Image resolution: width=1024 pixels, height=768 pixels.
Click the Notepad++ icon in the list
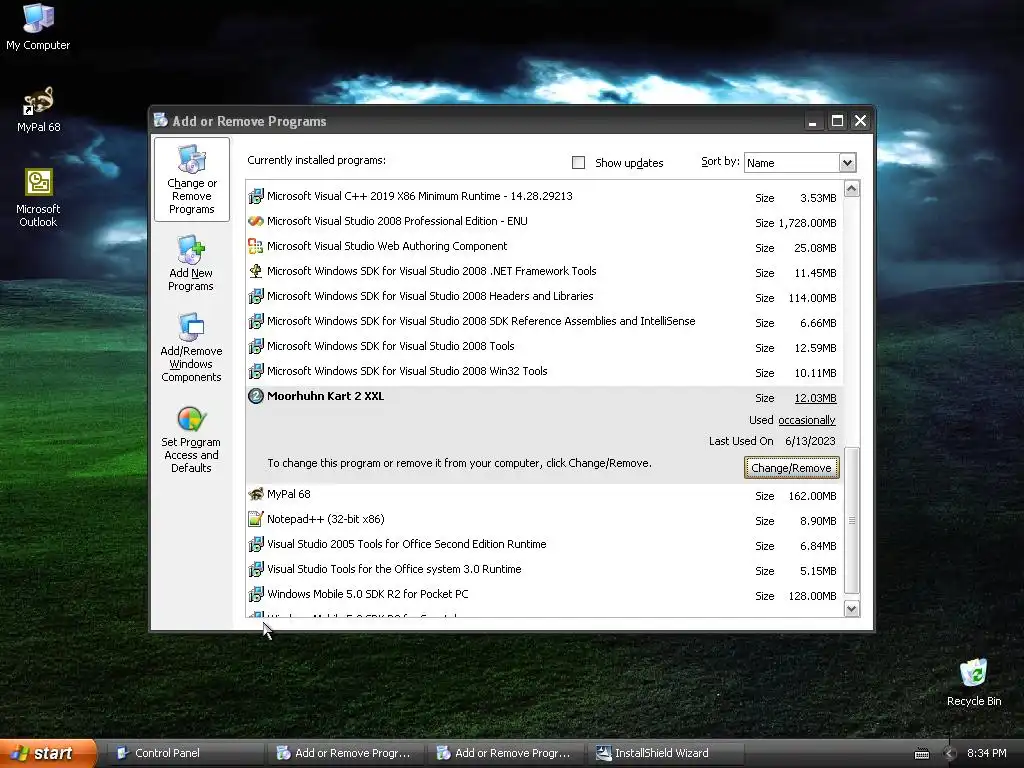tap(256, 519)
